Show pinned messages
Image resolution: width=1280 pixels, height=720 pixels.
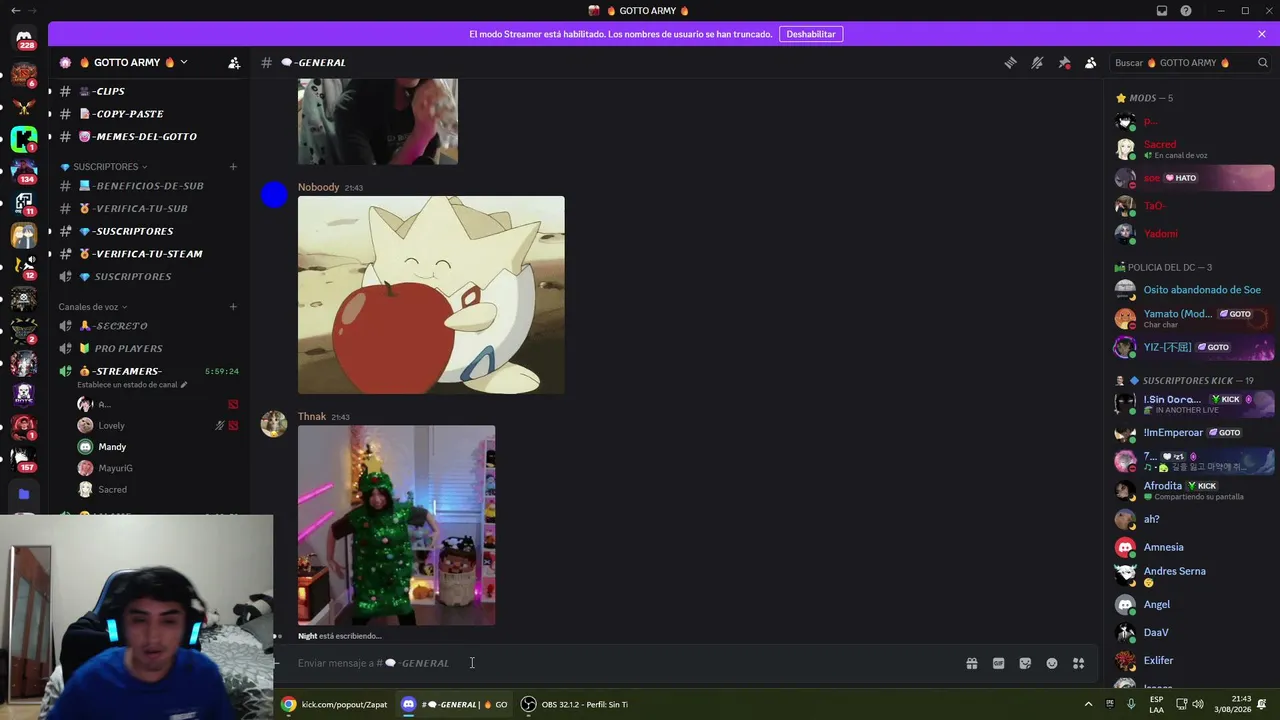[1064, 63]
